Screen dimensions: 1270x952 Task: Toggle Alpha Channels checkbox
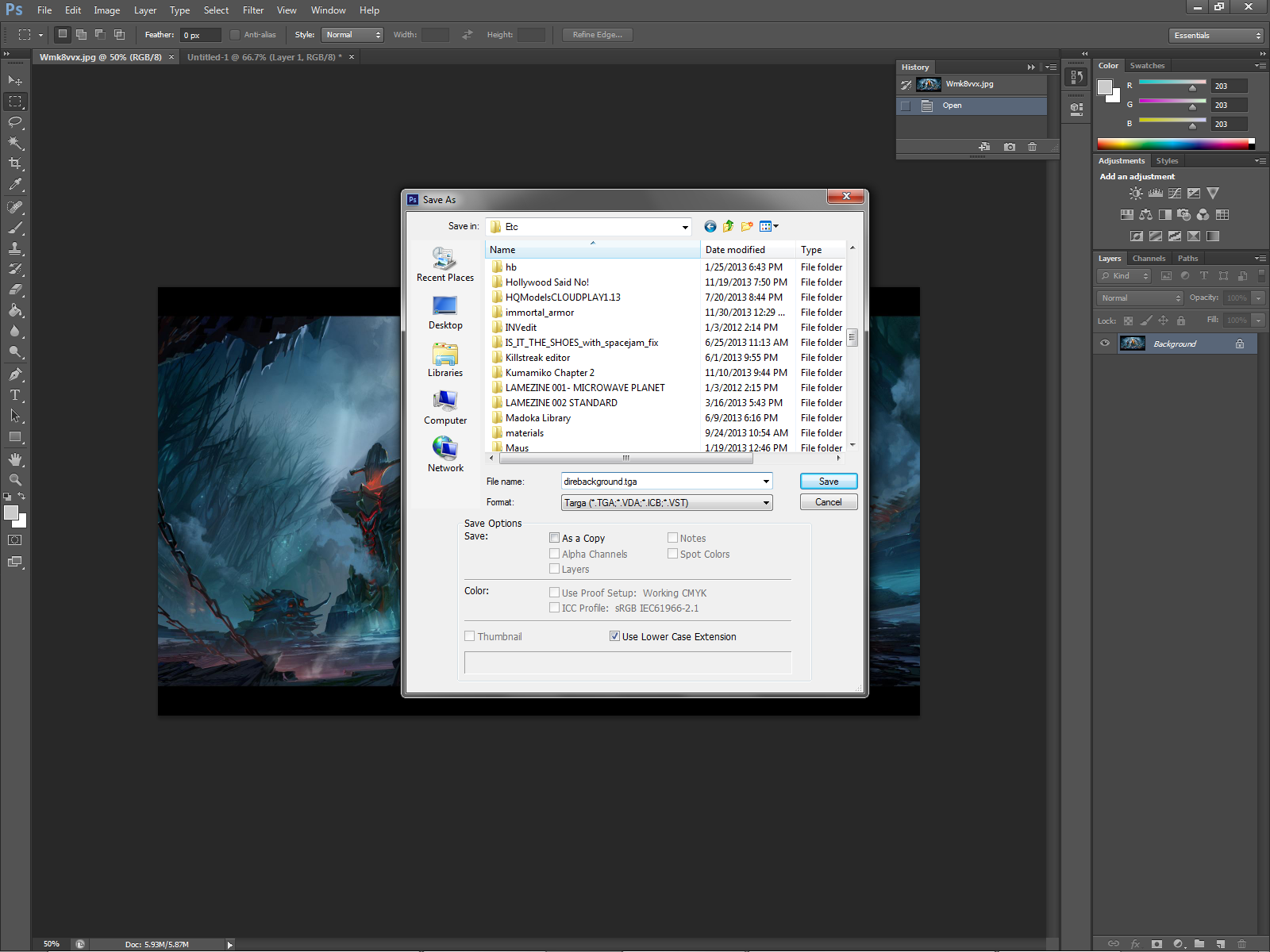tap(555, 554)
